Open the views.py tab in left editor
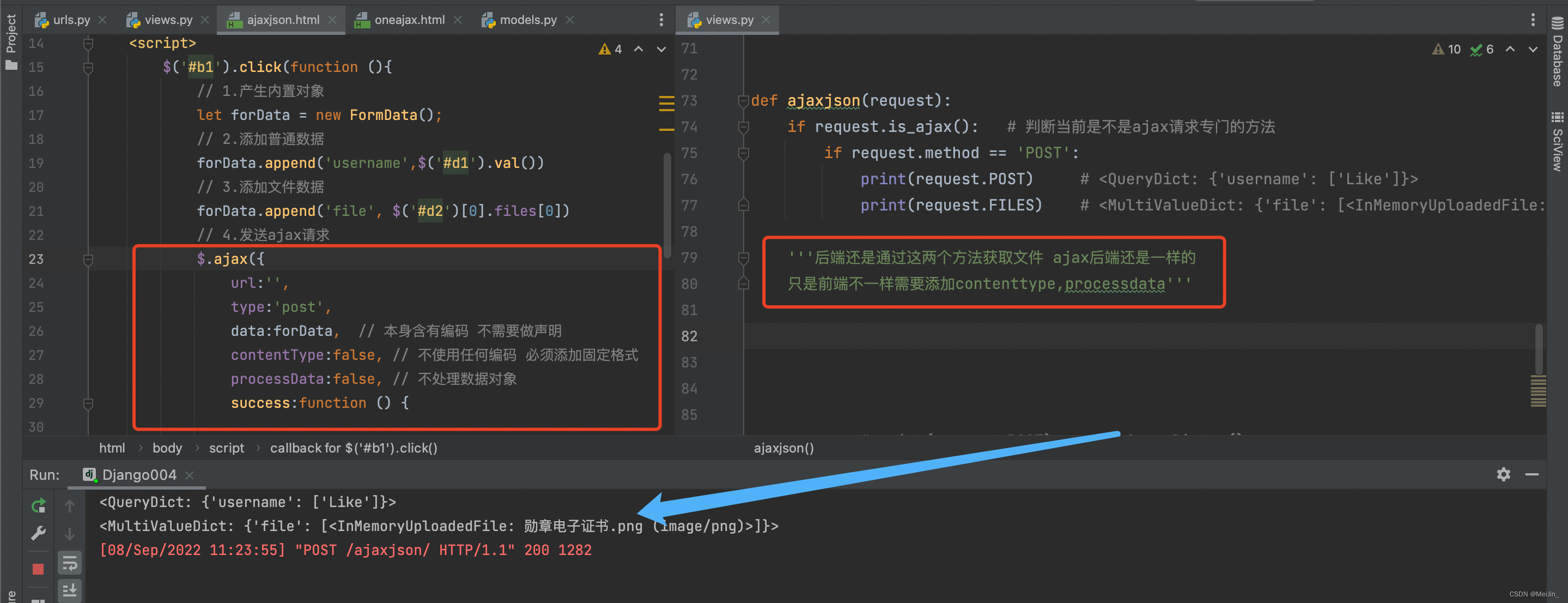The image size is (1568, 603). pyautogui.click(x=160, y=20)
